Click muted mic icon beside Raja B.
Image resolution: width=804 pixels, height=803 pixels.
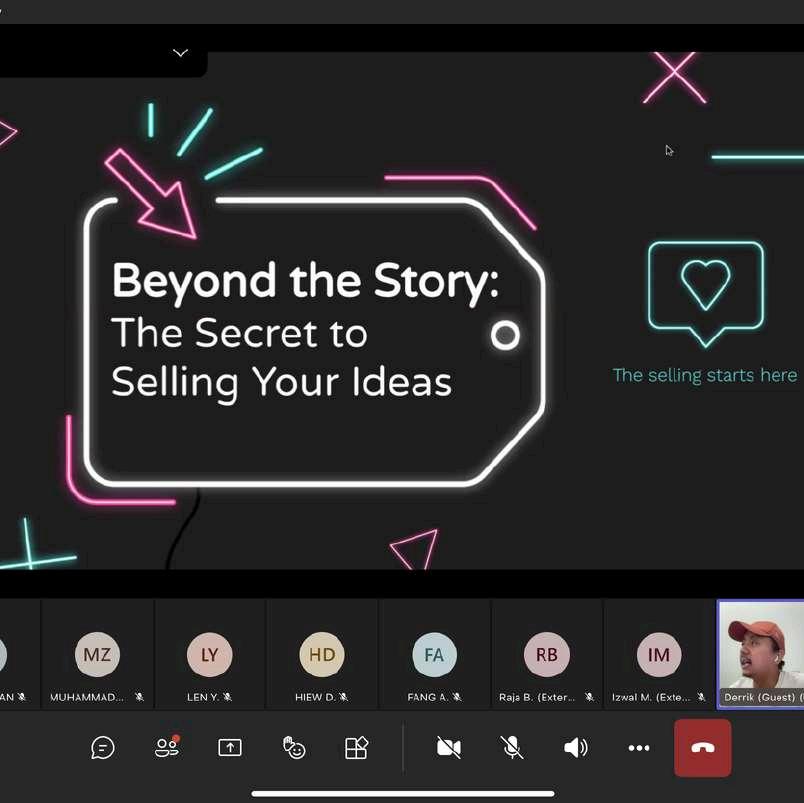point(590,697)
